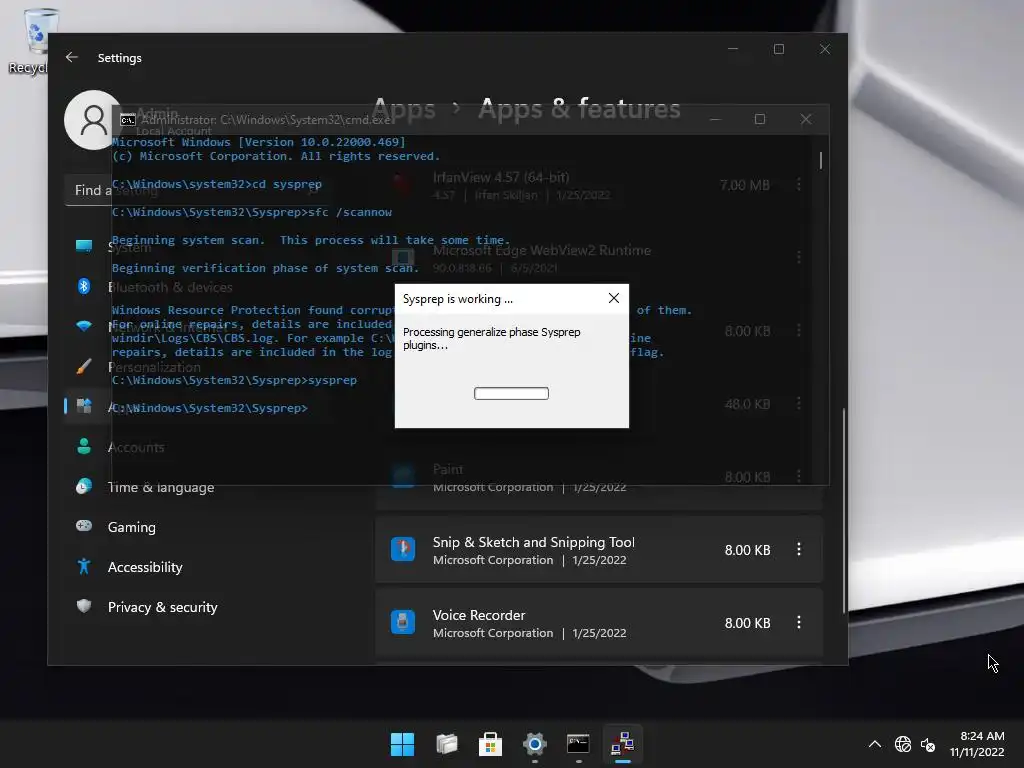Click the Apps icon in Settings sidebar
Viewport: 1024px width, 768px height.
[84, 406]
